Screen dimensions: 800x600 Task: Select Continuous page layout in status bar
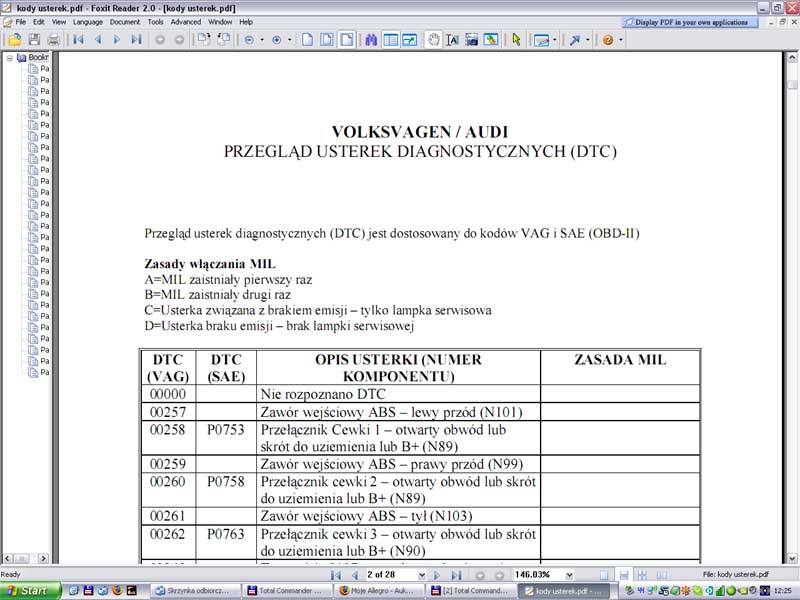point(623,575)
